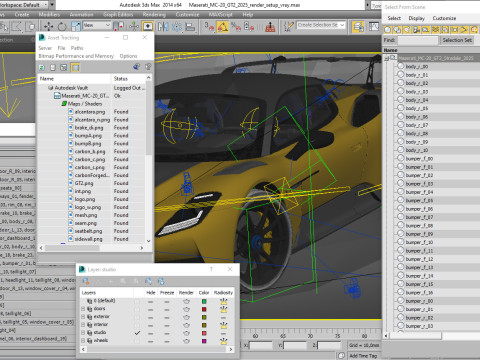Toggle the Spinner Snap icon
480x360 pixels.
point(249,26)
